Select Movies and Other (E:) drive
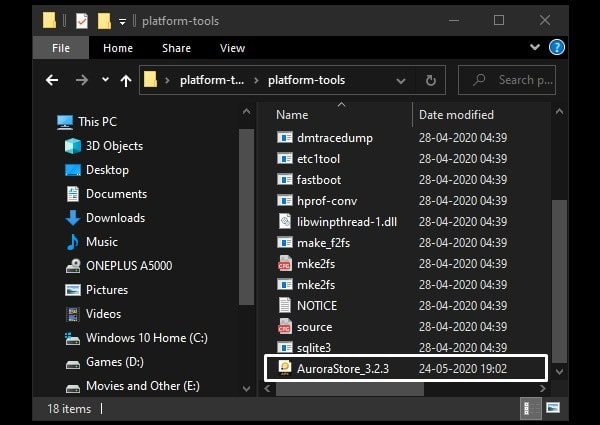600x425 pixels. [132, 386]
